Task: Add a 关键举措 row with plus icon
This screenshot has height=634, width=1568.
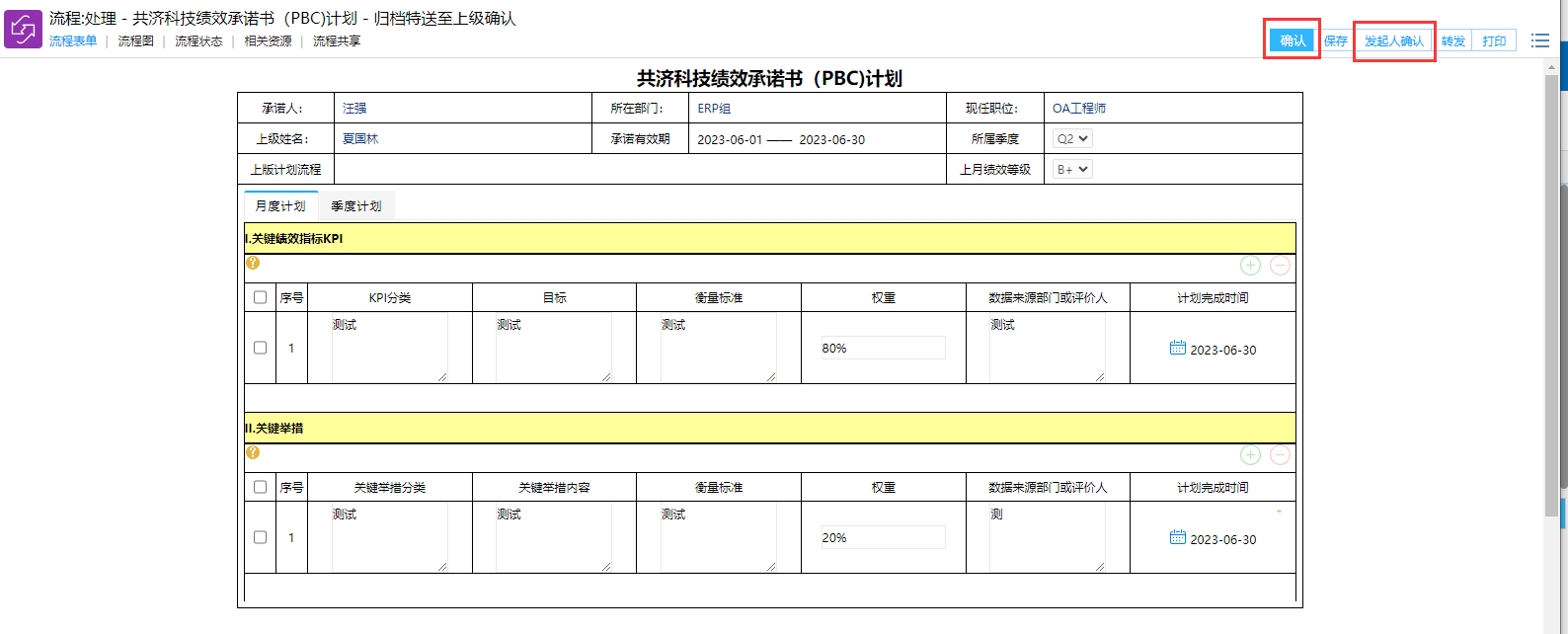Action: (1250, 455)
